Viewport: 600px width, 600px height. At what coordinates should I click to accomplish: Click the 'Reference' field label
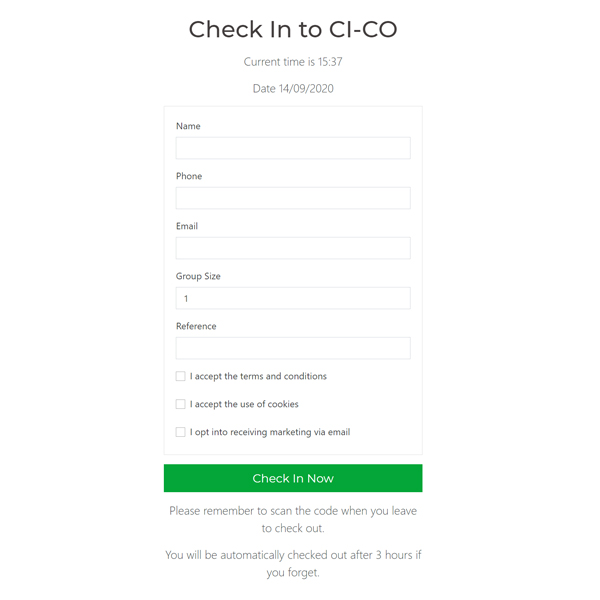196,326
